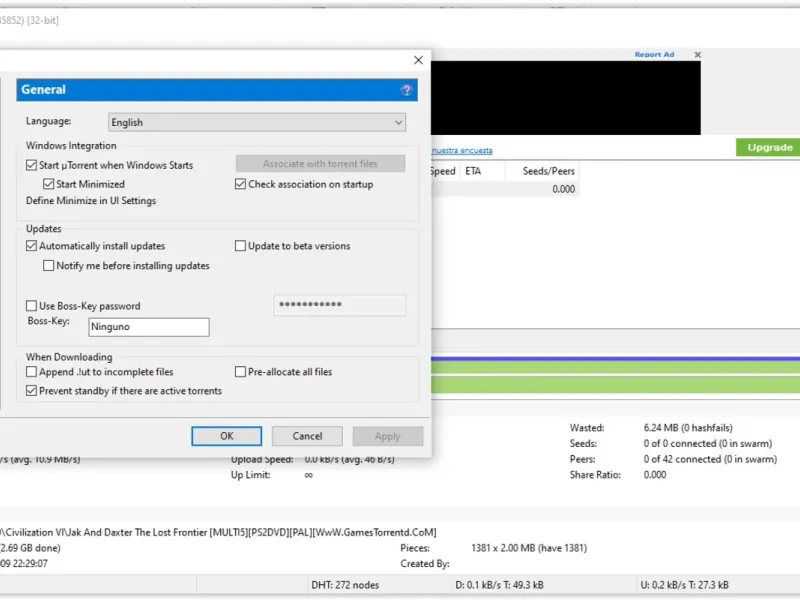Click Define Minimize in UI Settings text
Screen dimensions: 800x600
click(91, 201)
